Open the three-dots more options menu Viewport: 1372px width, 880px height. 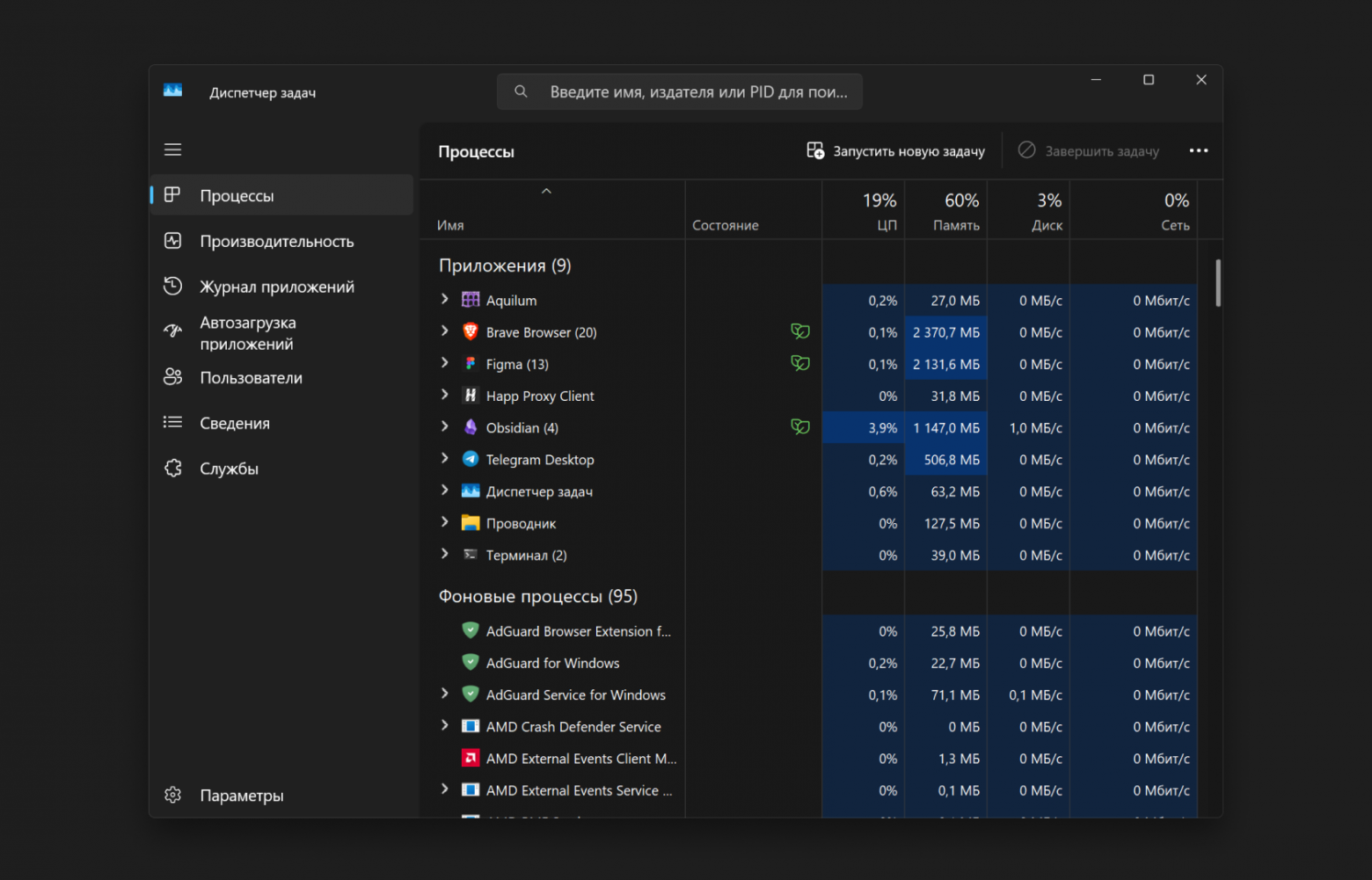point(1199,151)
